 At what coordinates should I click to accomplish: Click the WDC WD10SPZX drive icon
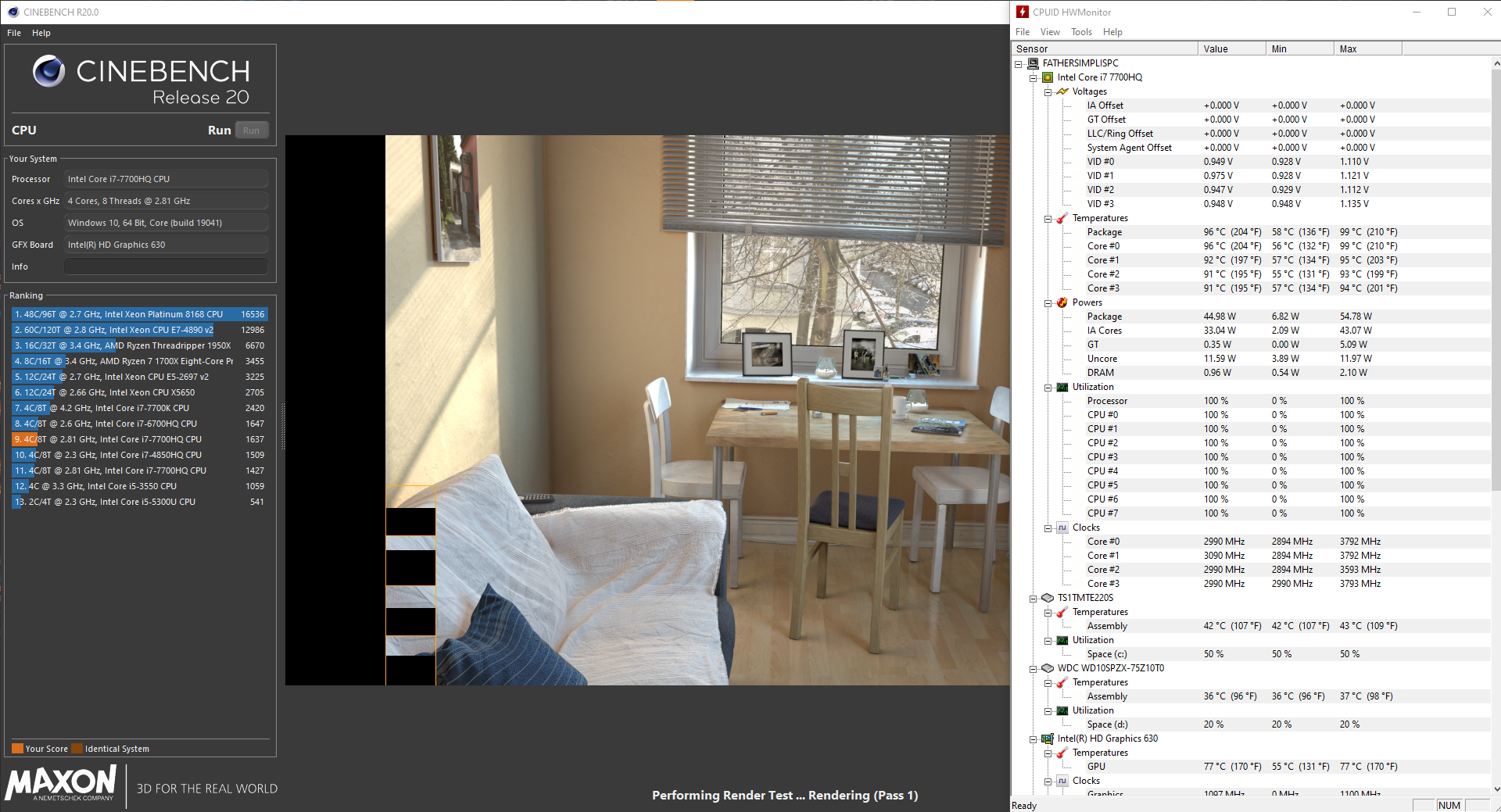coord(1048,668)
